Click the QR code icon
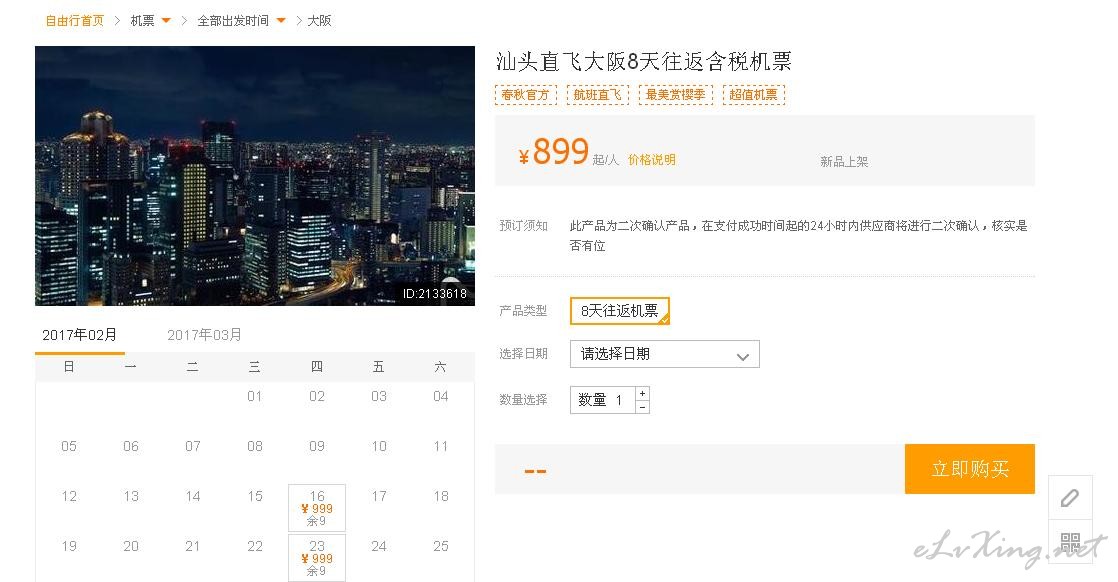 click(x=1070, y=544)
